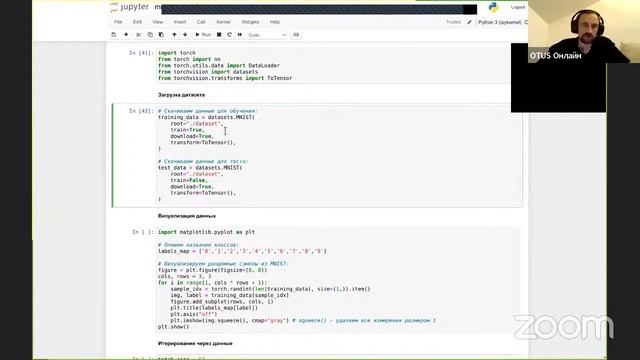Open the command palette
640x360 pixels.
[296, 35]
